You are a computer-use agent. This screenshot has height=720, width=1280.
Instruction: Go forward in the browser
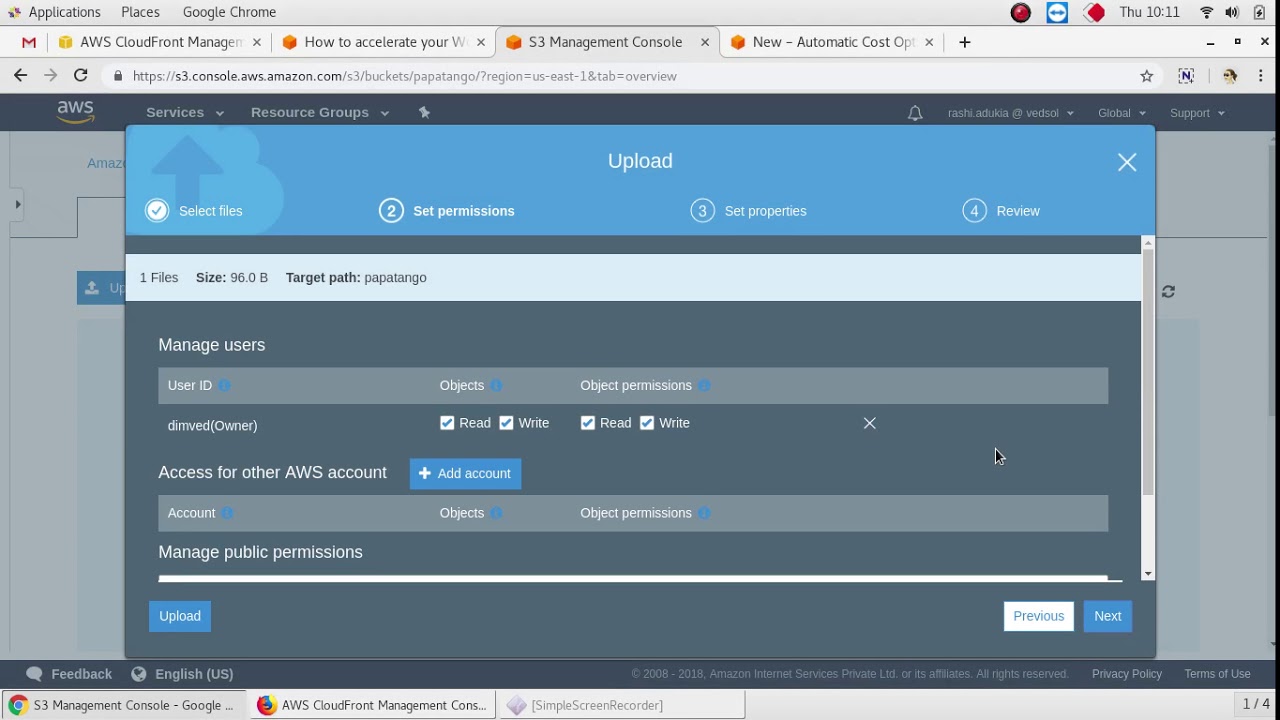click(x=51, y=75)
